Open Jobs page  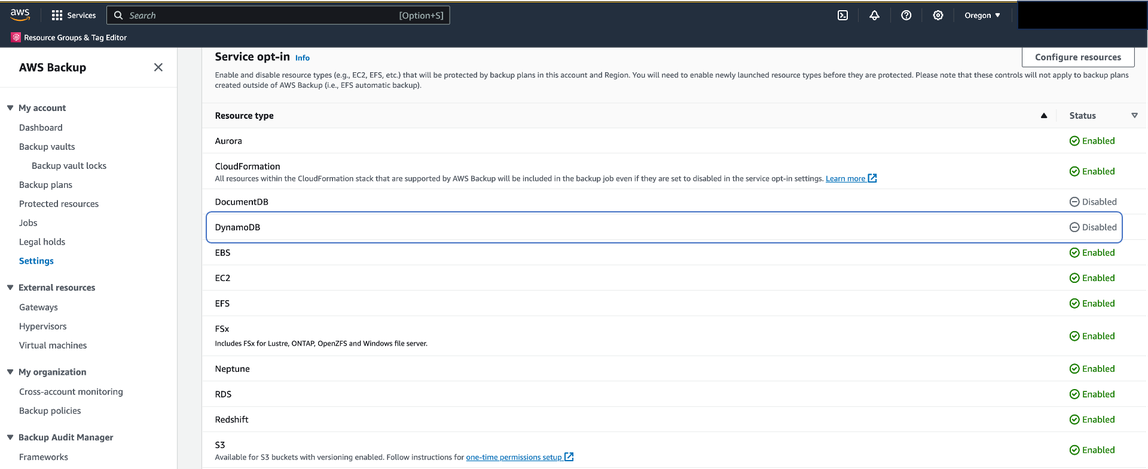(29, 222)
